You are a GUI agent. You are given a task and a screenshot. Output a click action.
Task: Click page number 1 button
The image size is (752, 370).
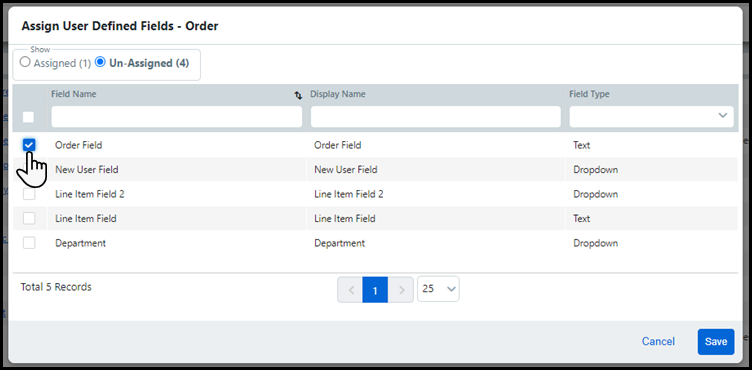pyautogui.click(x=375, y=290)
